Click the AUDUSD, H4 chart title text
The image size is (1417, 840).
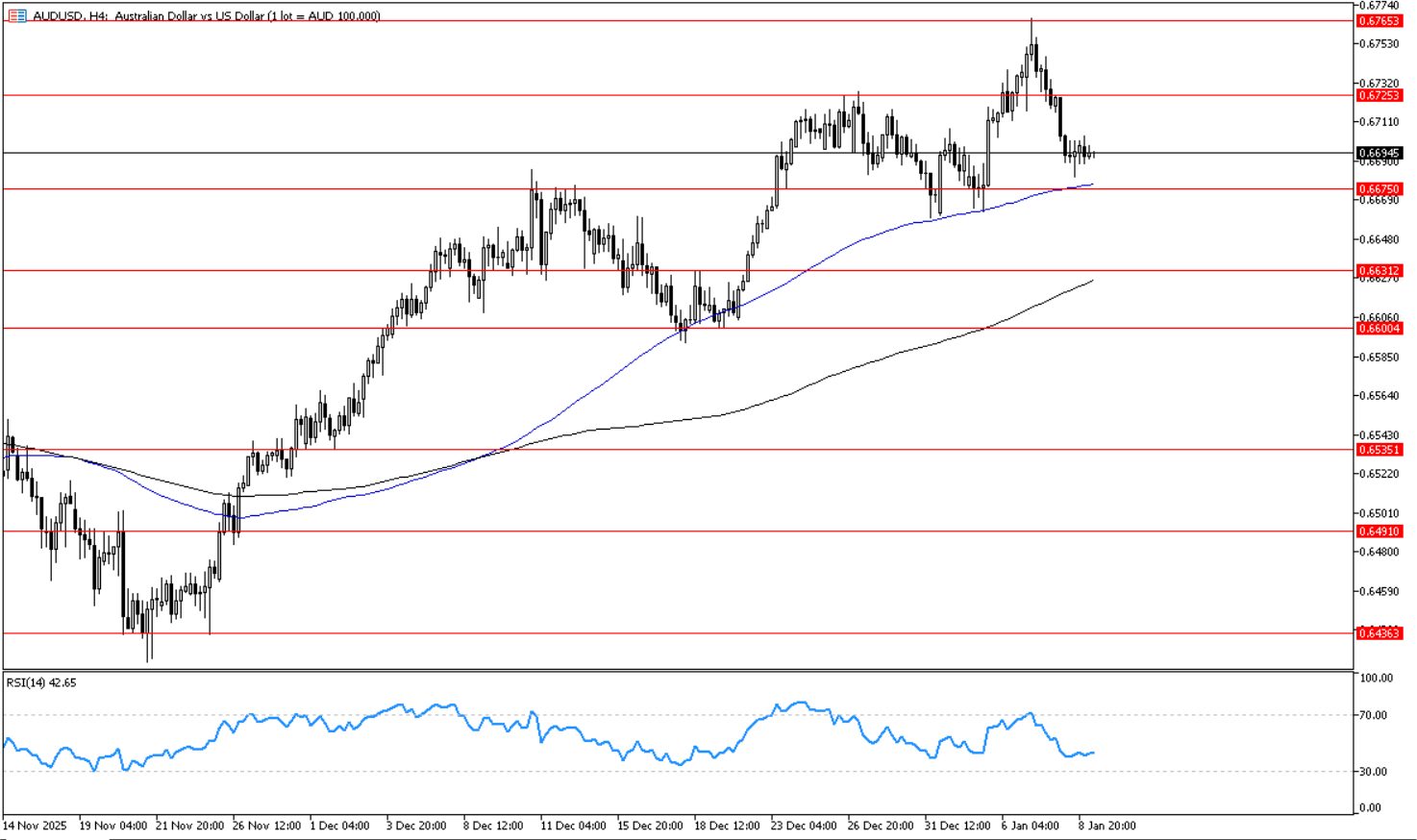click(206, 16)
